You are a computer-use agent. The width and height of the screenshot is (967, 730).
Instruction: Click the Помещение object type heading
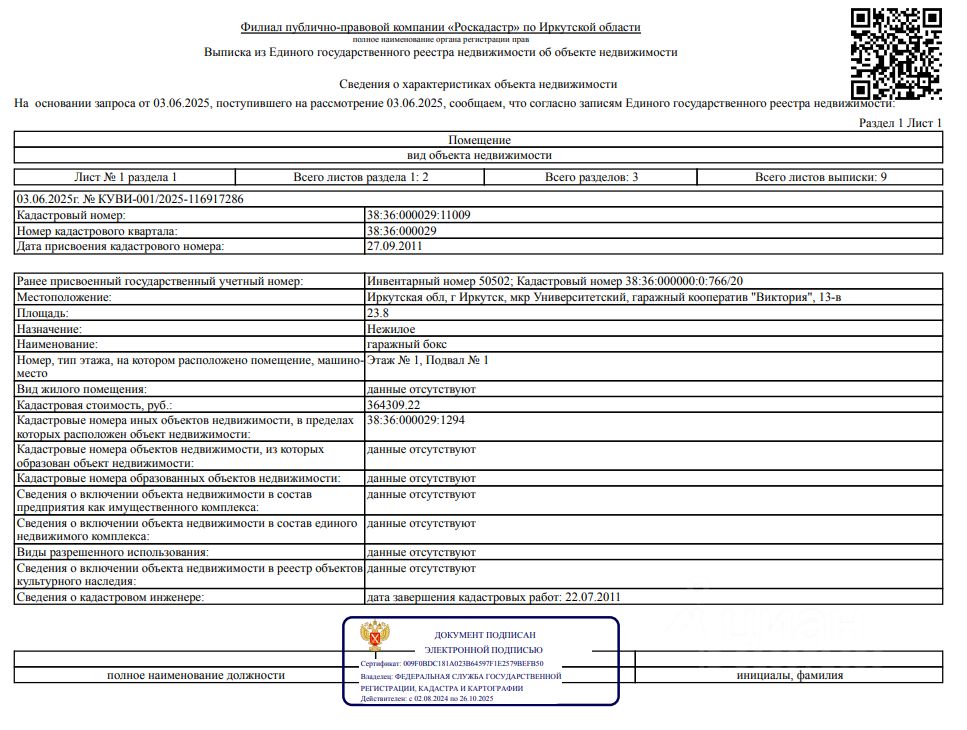pyautogui.click(x=479, y=140)
